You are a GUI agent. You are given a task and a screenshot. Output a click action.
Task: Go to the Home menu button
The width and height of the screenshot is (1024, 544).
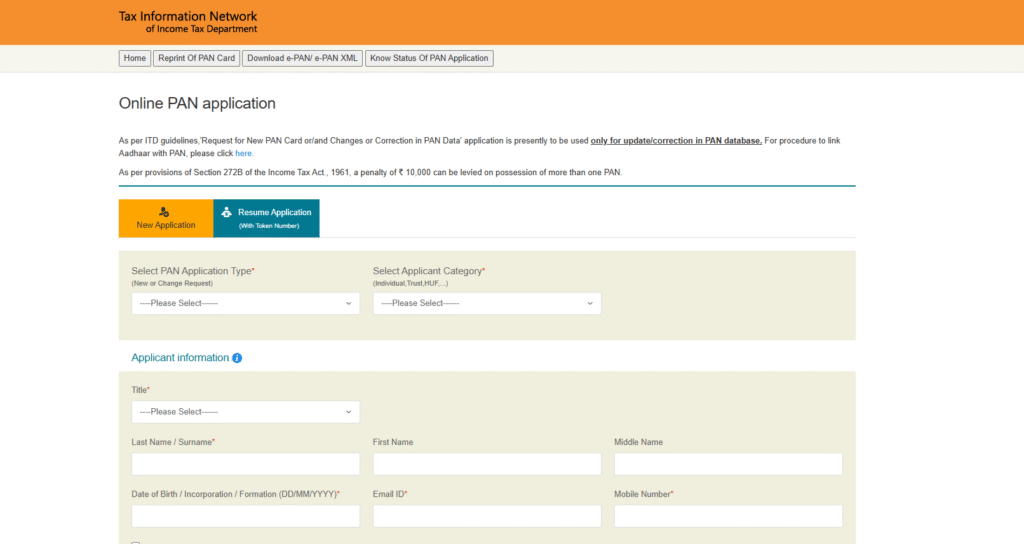135,58
